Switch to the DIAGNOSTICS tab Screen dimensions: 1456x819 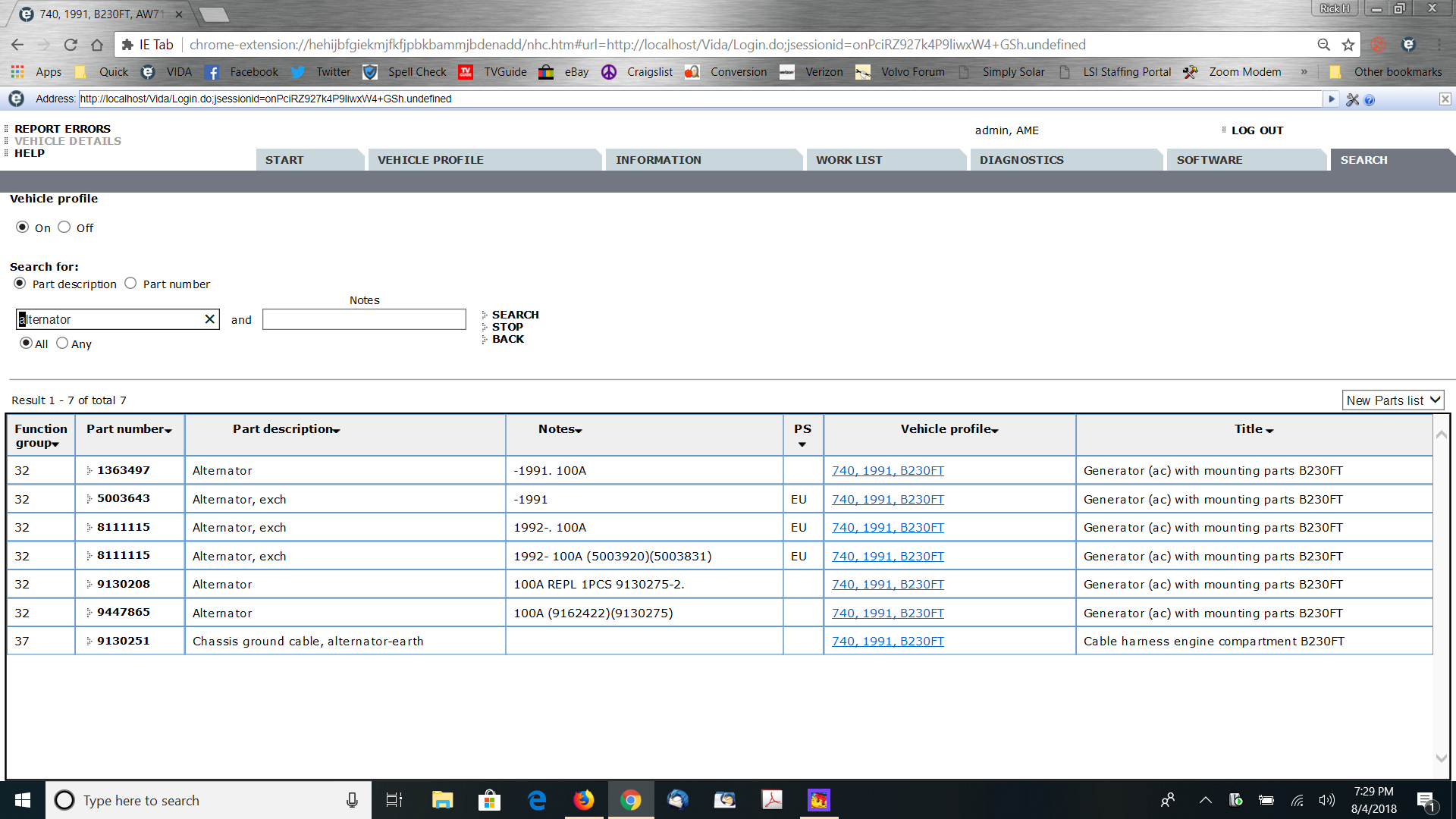point(1021,160)
